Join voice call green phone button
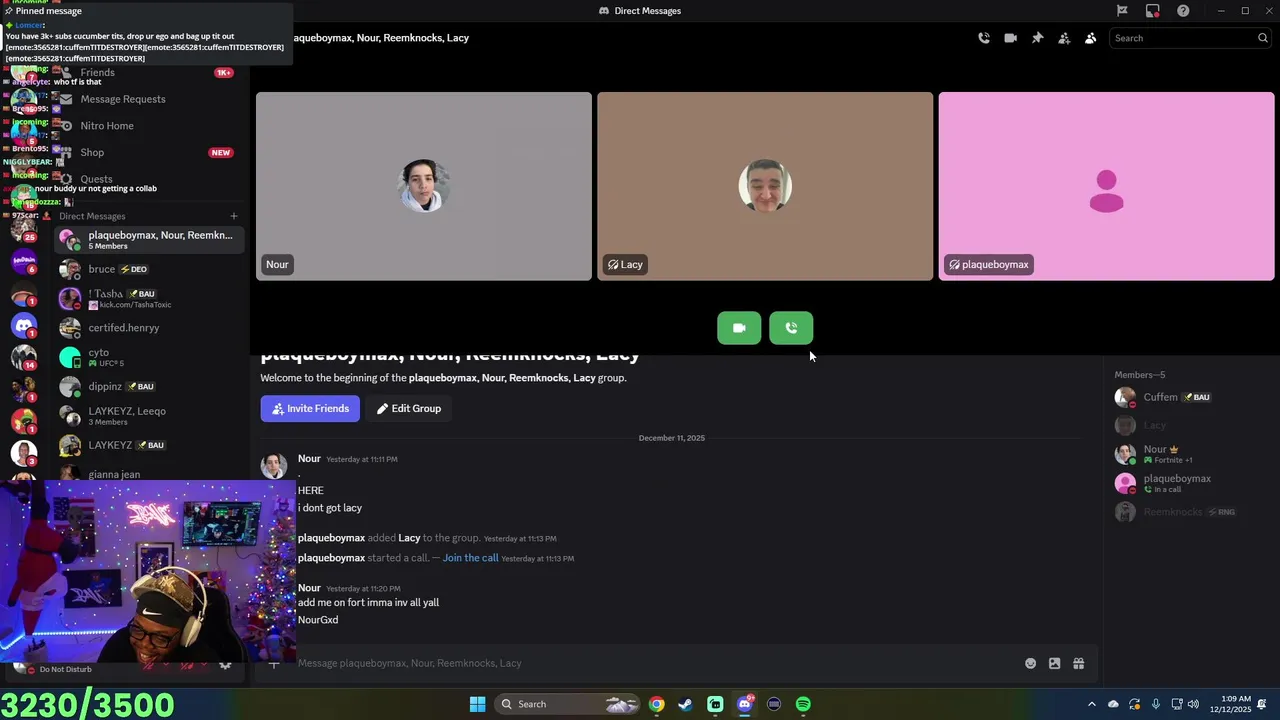 (791, 328)
